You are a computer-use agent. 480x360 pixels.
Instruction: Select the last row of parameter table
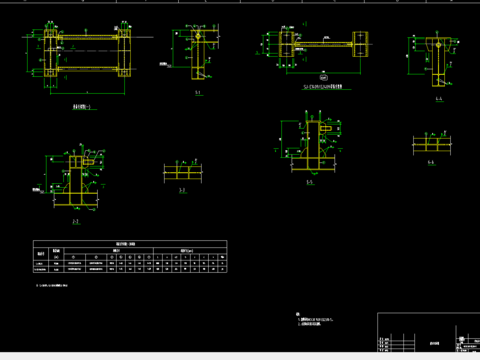coord(130,269)
